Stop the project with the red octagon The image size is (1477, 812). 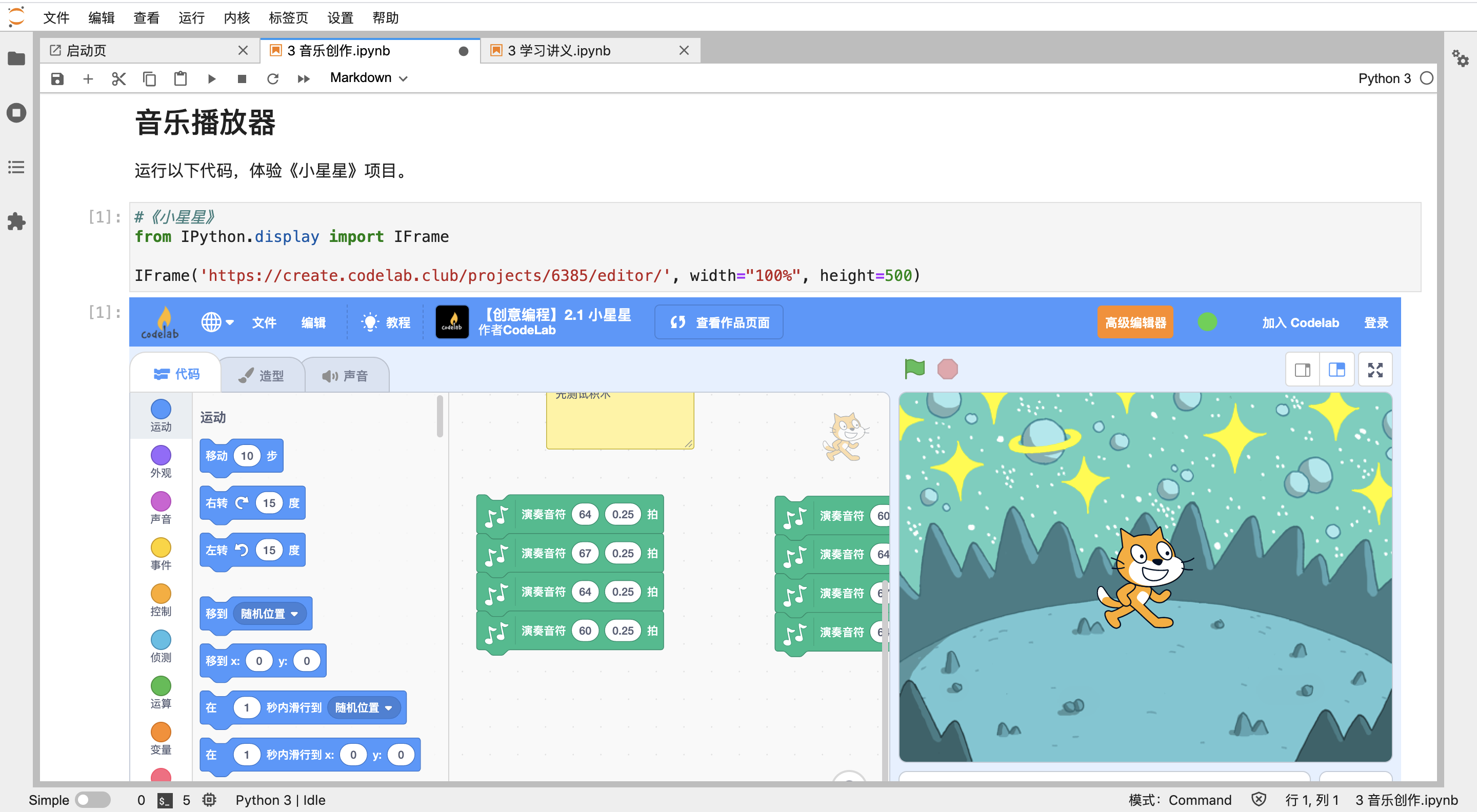click(x=947, y=369)
